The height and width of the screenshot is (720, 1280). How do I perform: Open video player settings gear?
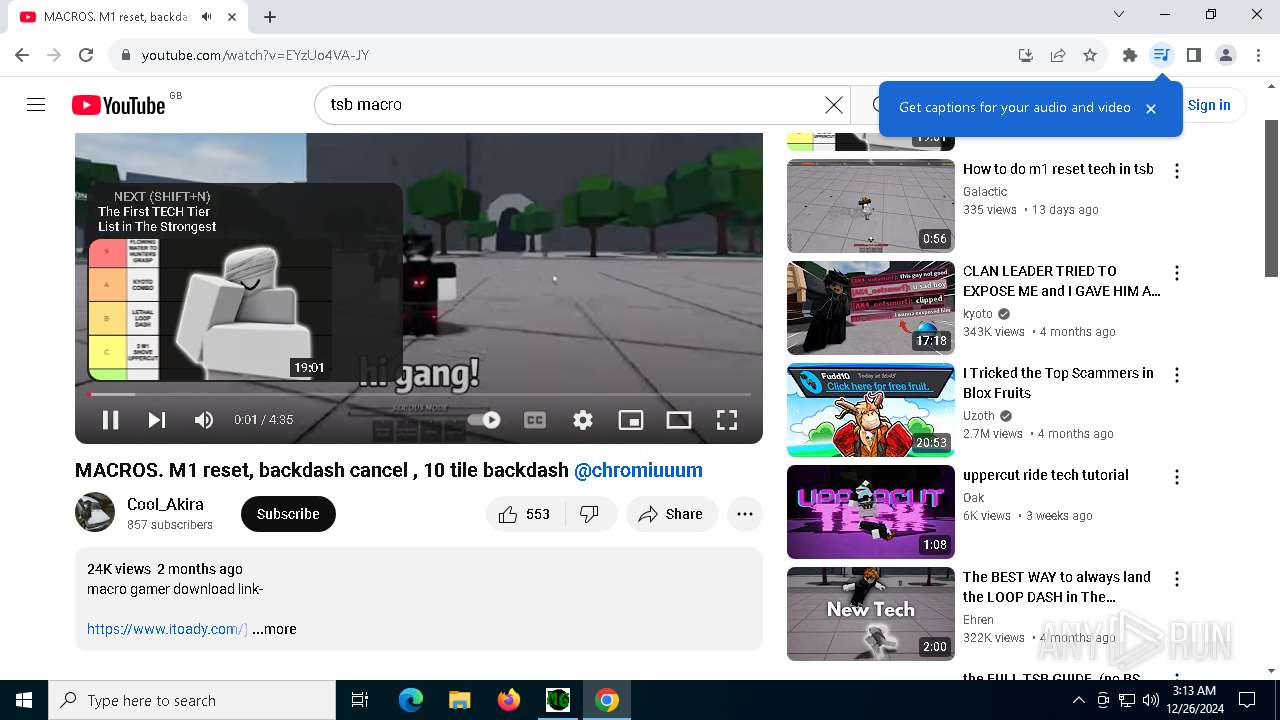pos(583,420)
